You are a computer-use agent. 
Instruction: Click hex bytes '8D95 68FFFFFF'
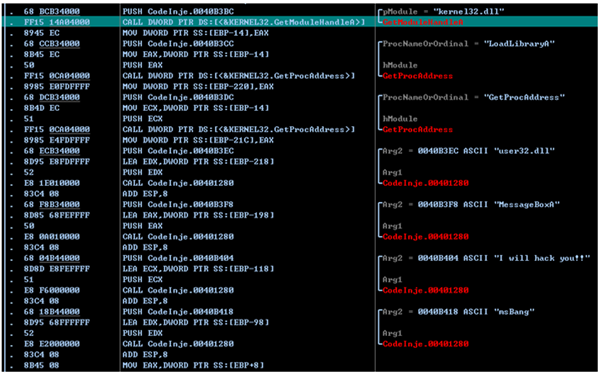coord(57,323)
